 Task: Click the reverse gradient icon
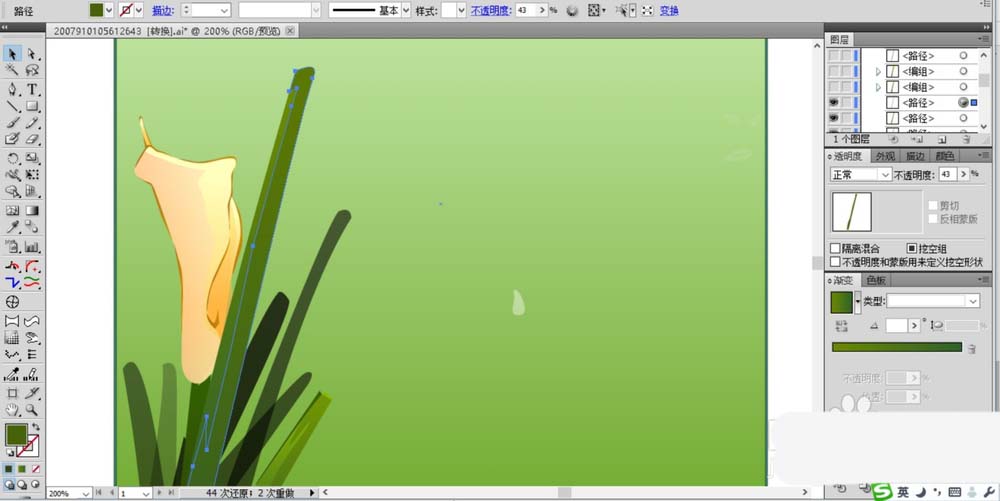pyautogui.click(x=842, y=326)
